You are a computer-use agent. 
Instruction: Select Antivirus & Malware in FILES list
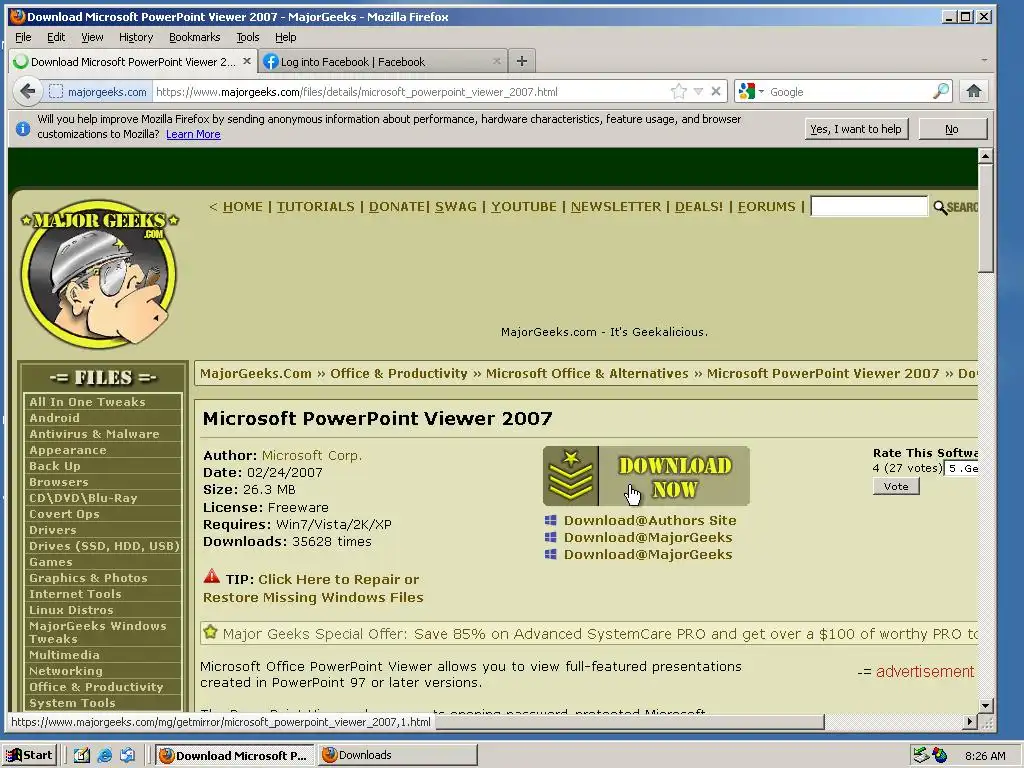[x=103, y=434]
